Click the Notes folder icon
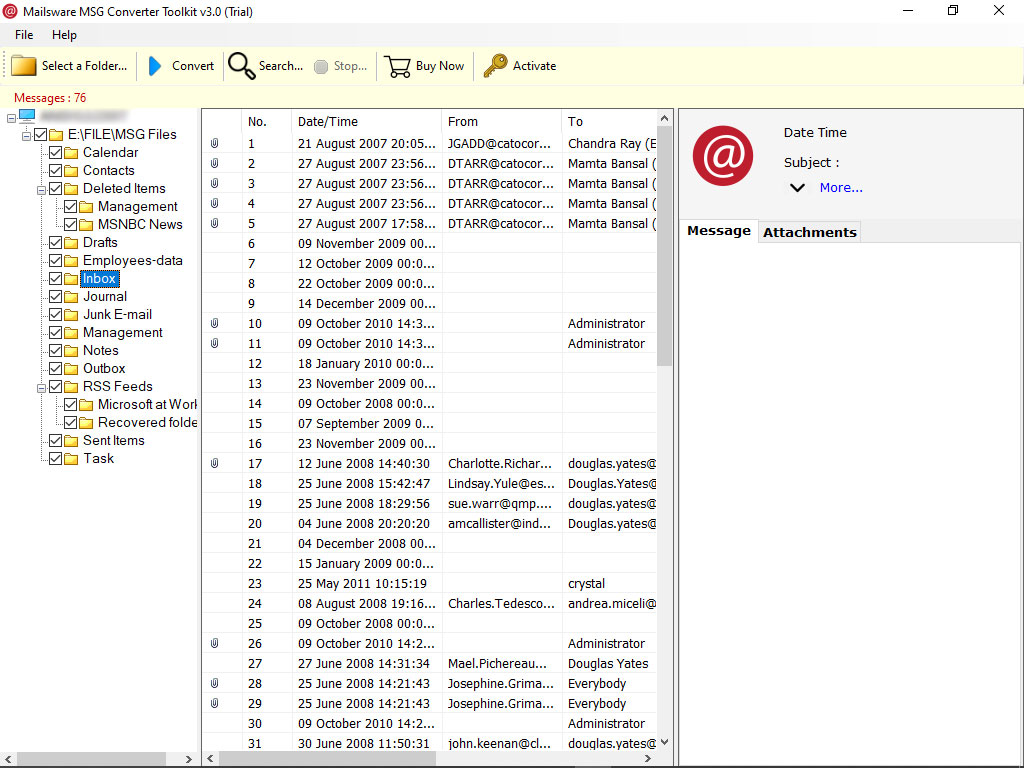Screen dimensions: 1024x768 [71, 351]
